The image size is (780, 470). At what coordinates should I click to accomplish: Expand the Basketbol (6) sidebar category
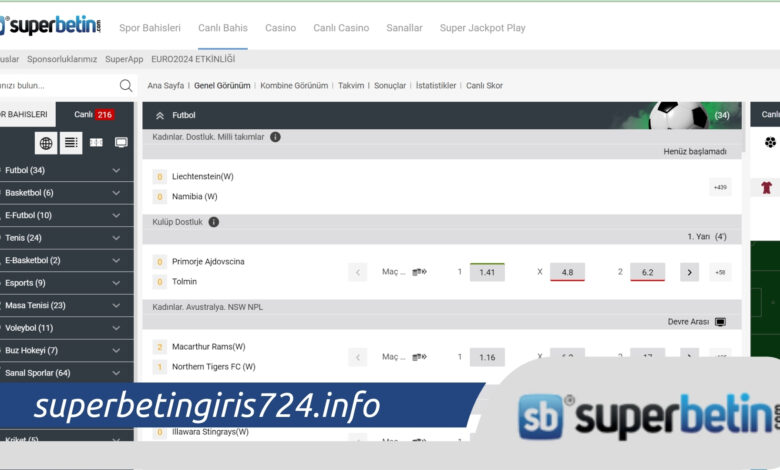(x=116, y=192)
